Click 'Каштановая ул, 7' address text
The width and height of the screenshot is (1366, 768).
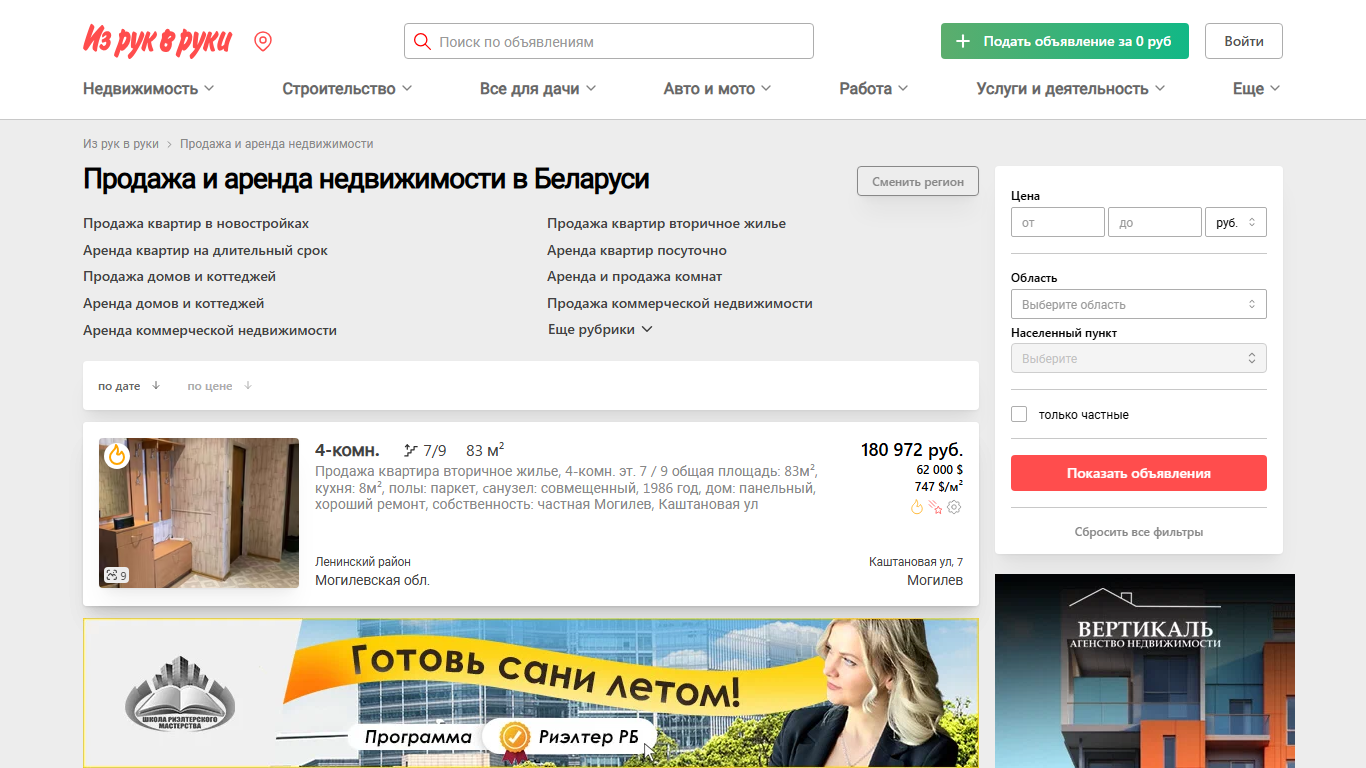tap(916, 562)
